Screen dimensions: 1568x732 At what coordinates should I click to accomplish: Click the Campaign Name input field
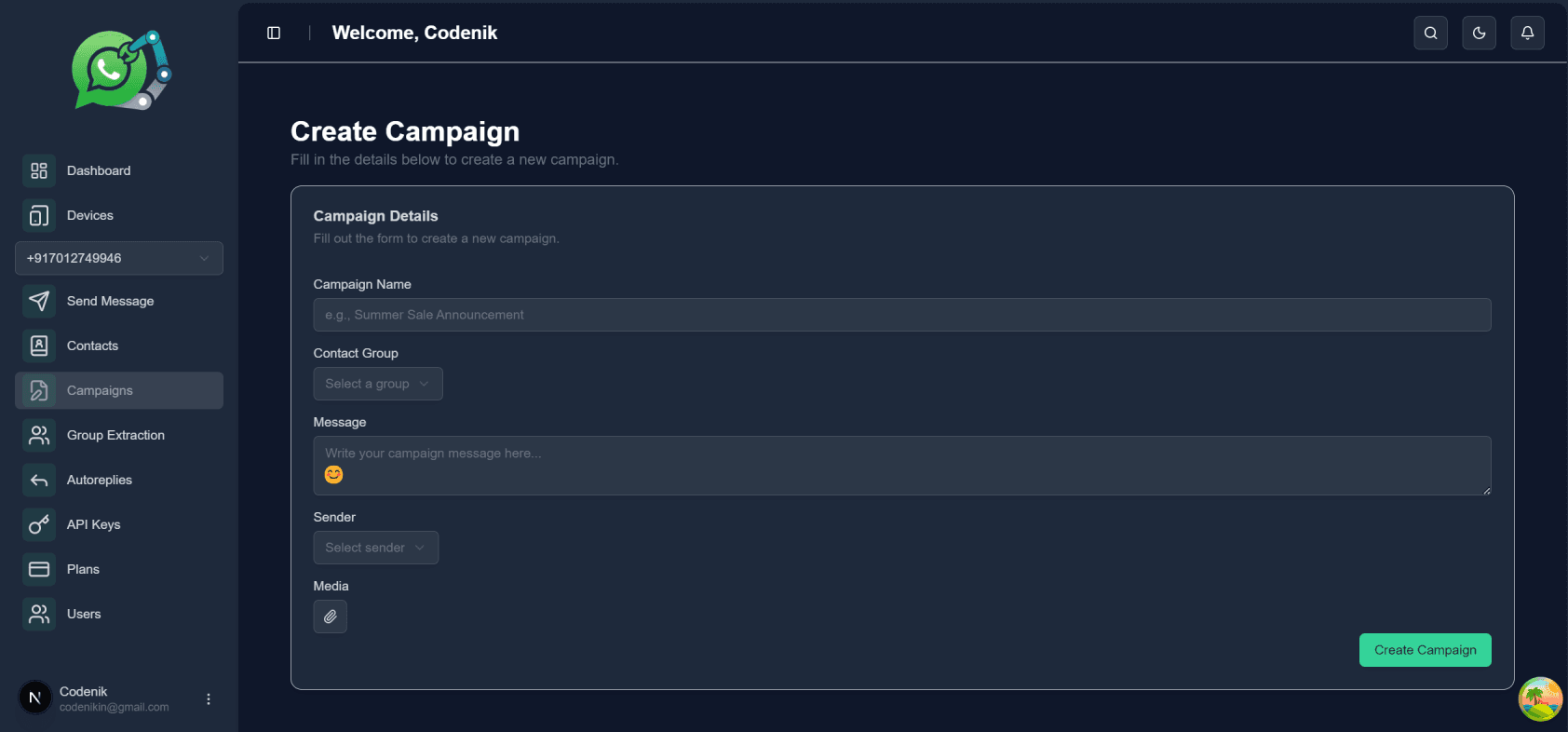point(901,315)
